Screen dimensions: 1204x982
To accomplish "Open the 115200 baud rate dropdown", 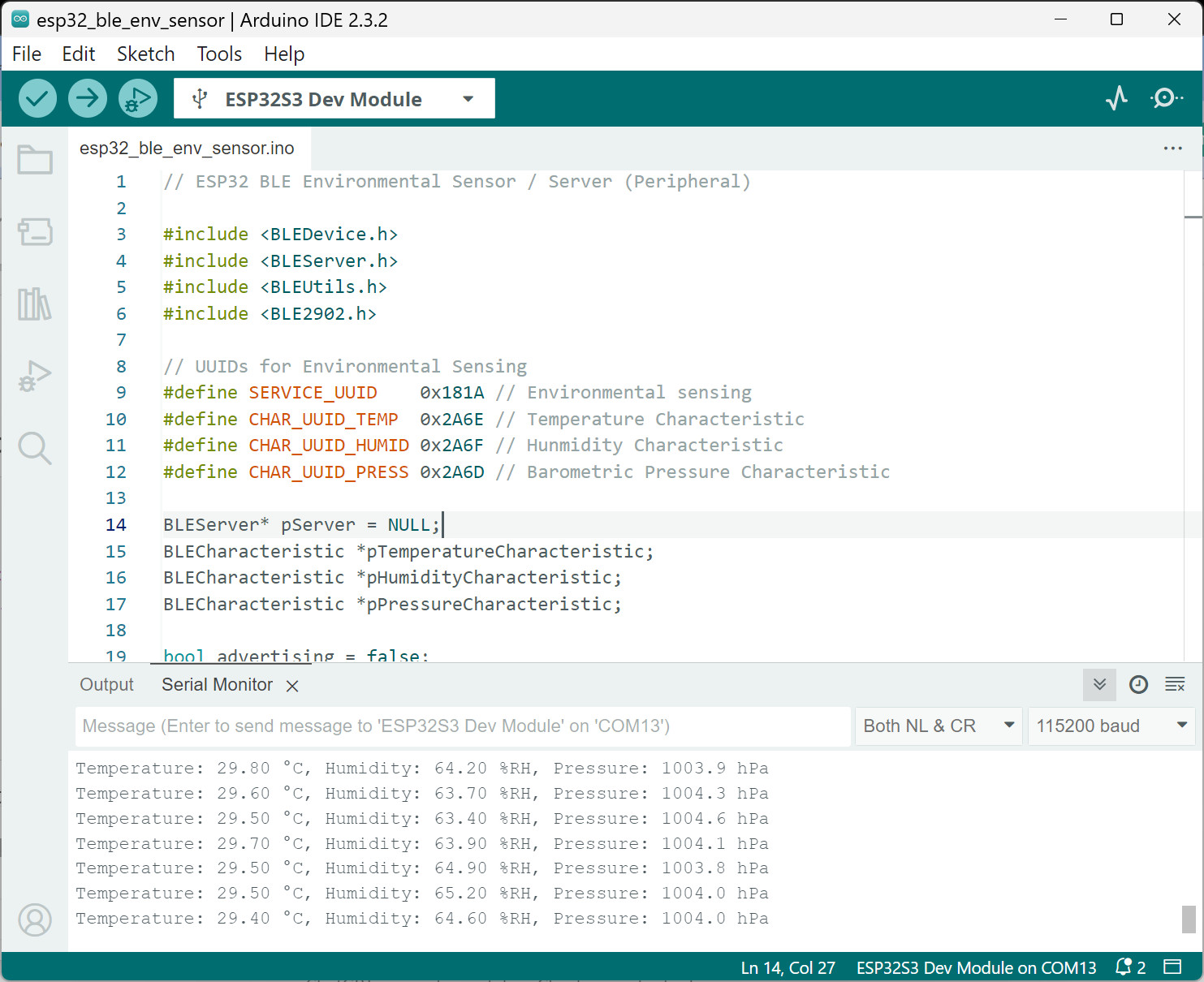I will [x=1111, y=726].
